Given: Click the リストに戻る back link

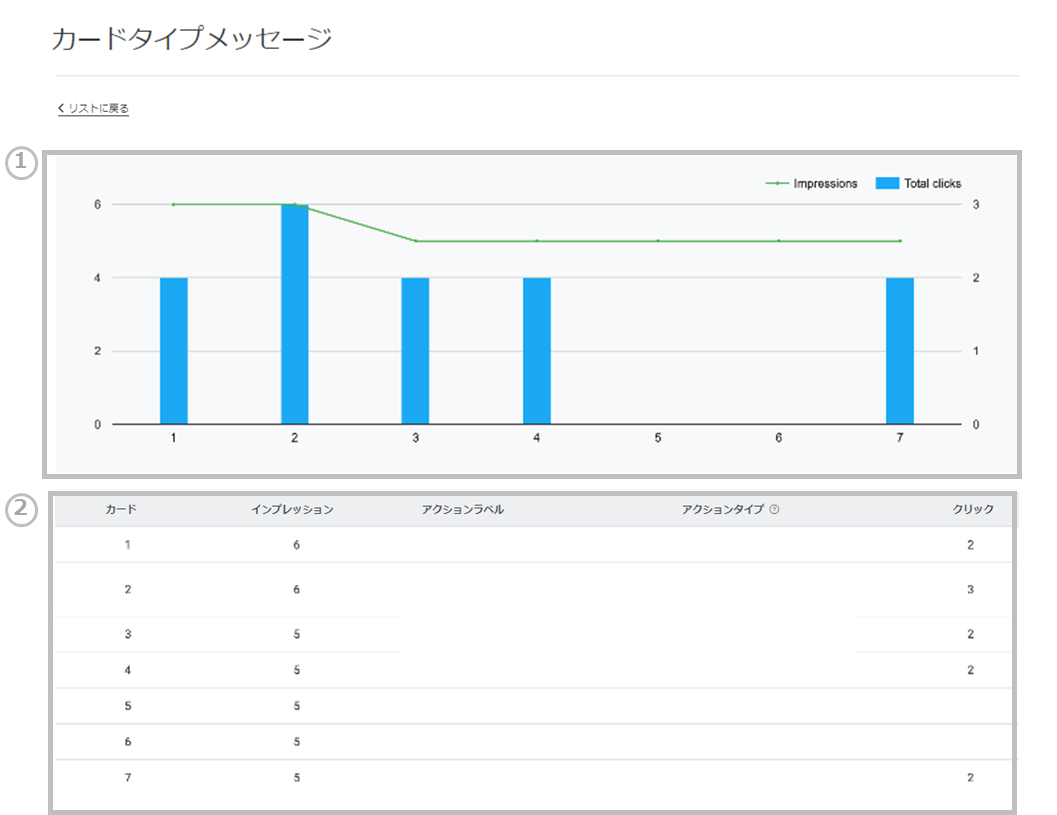Looking at the screenshot, I should [x=94, y=108].
